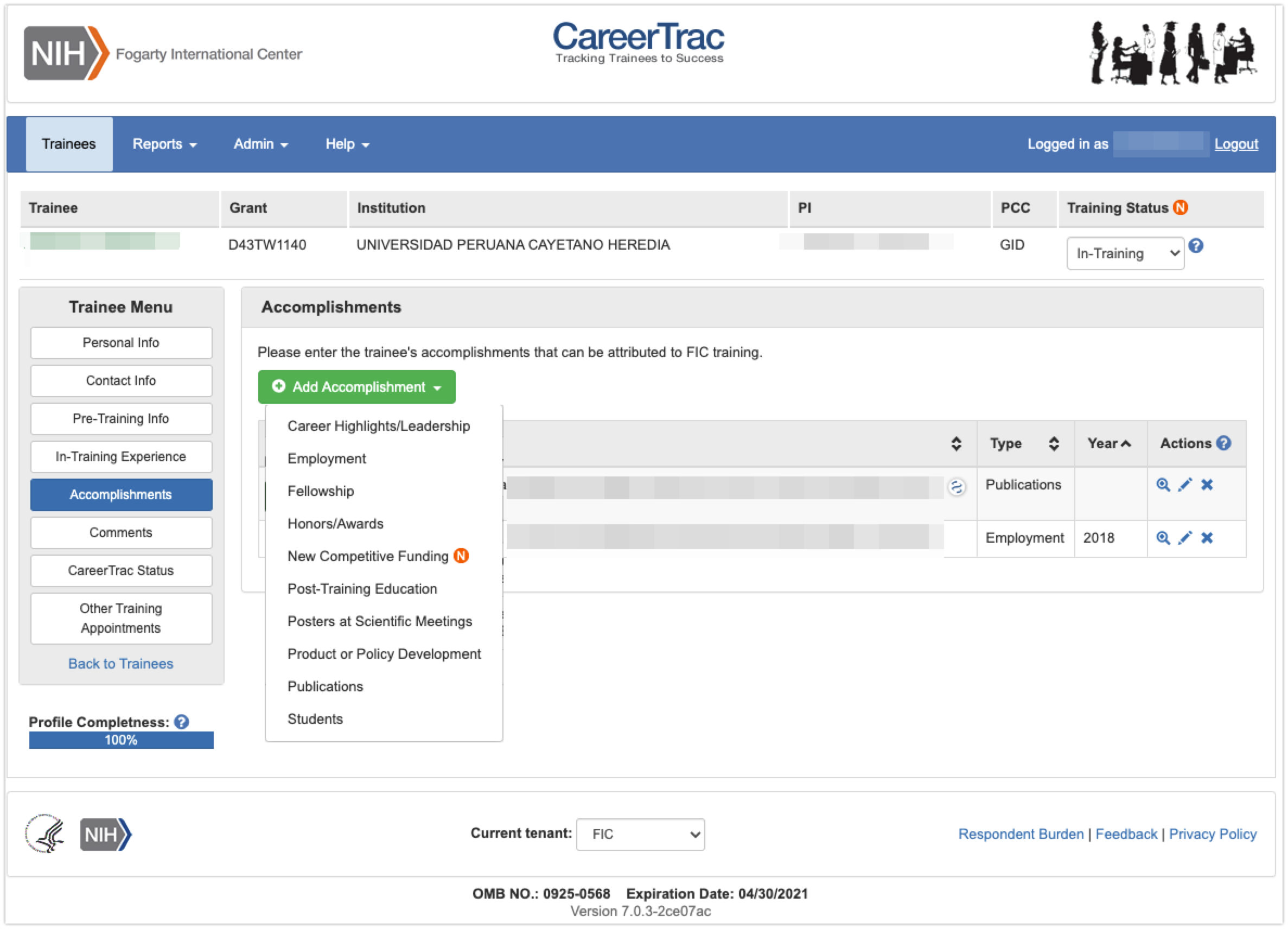Sort accomplishments by the Type column
This screenshot has height=929, width=1288.
tap(1054, 444)
